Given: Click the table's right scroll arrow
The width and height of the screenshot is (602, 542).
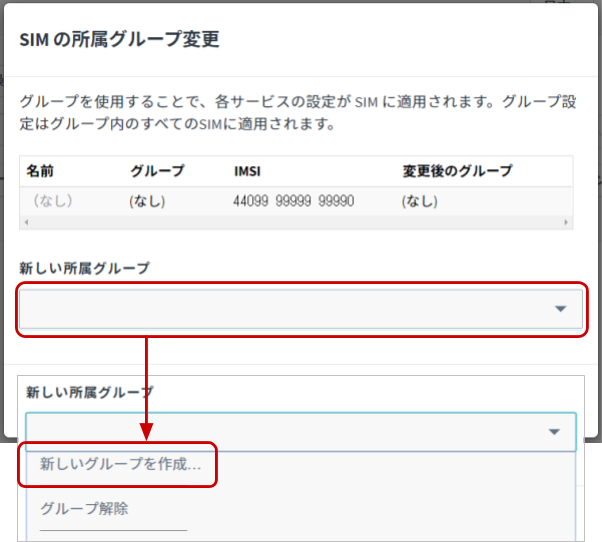Looking at the screenshot, I should 567,222.
